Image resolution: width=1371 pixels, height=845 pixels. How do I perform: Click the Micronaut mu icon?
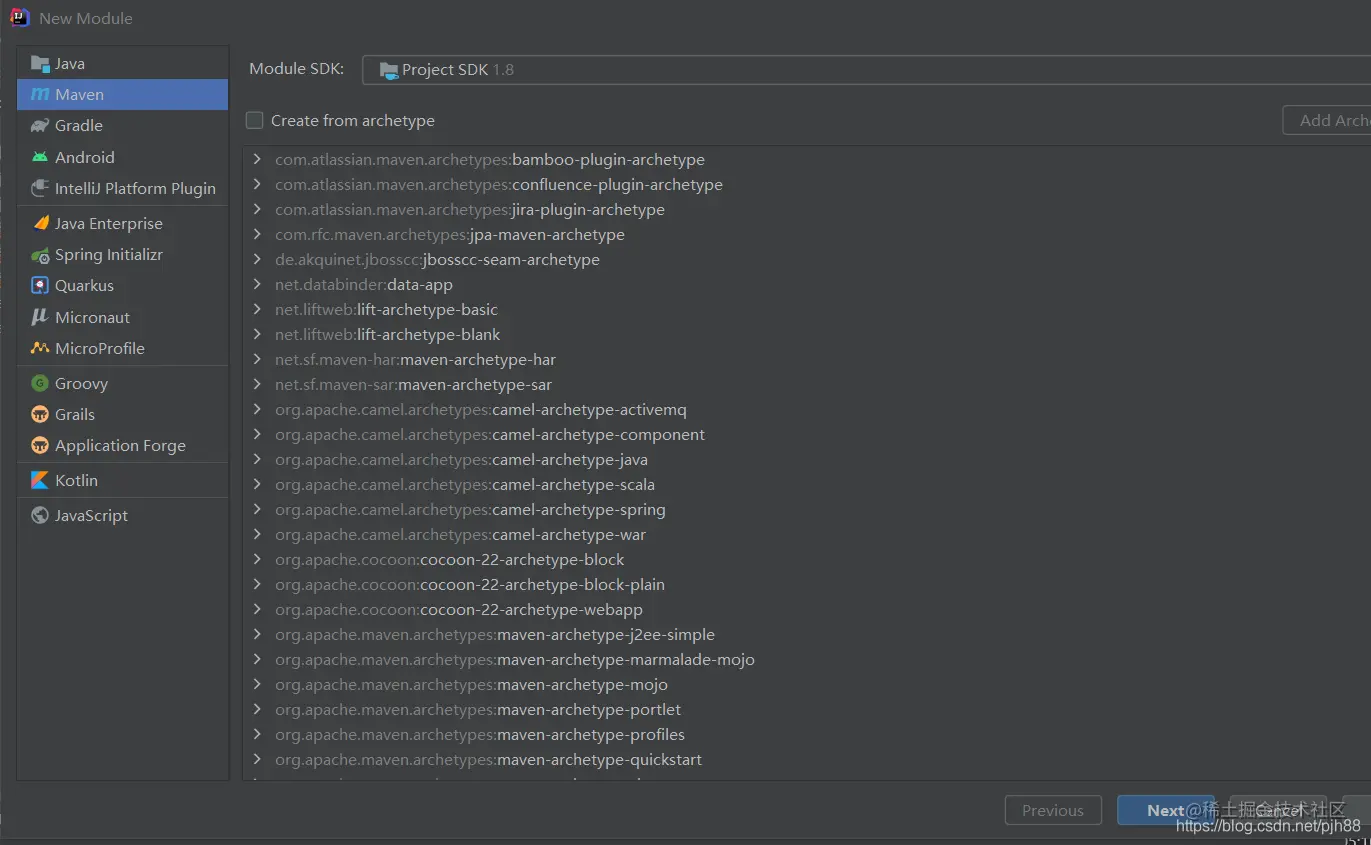point(40,317)
